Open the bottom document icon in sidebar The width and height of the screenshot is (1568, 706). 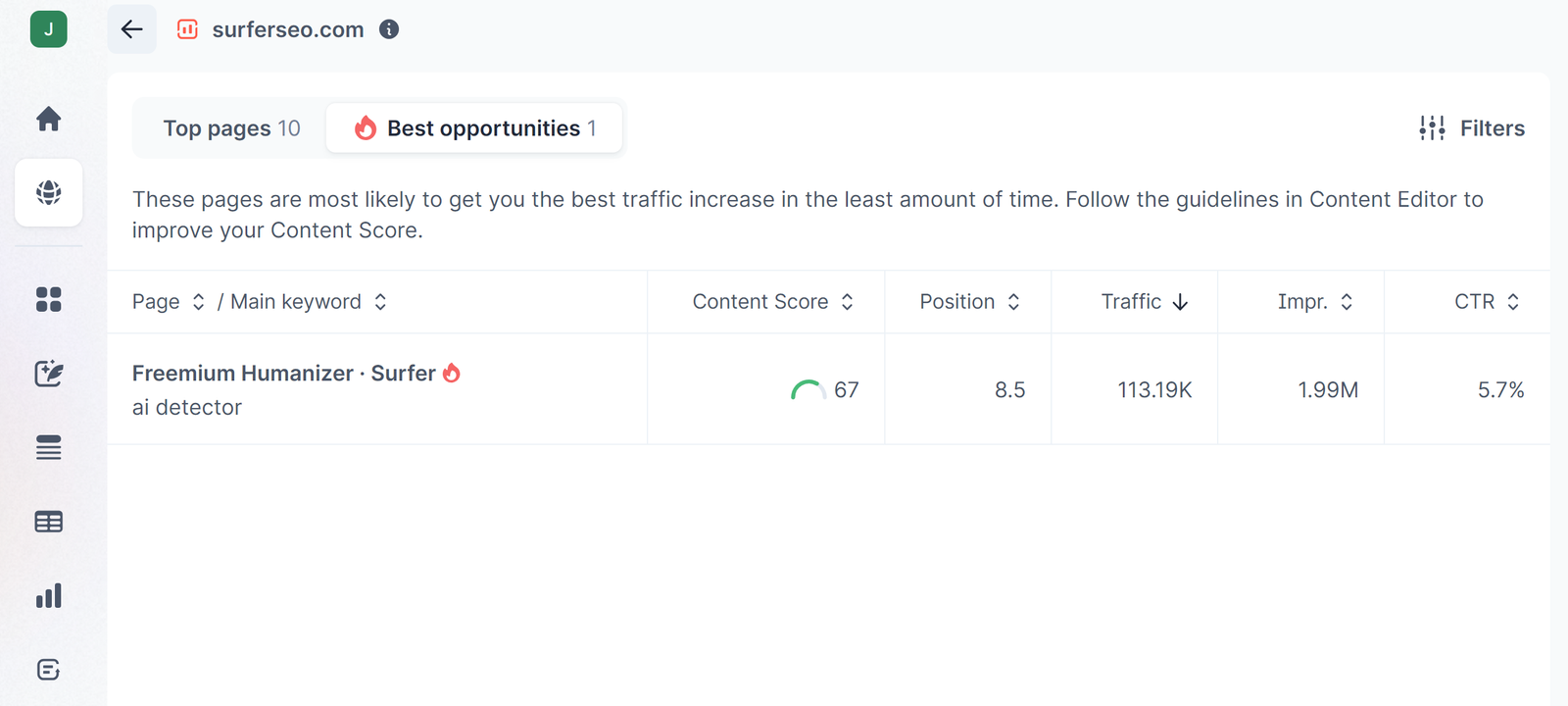pyautogui.click(x=48, y=669)
